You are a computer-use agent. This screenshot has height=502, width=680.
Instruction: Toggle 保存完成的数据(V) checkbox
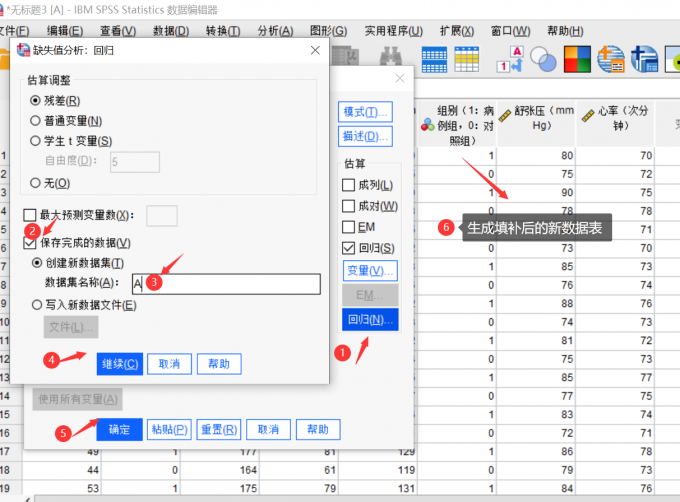pyautogui.click(x=30, y=243)
